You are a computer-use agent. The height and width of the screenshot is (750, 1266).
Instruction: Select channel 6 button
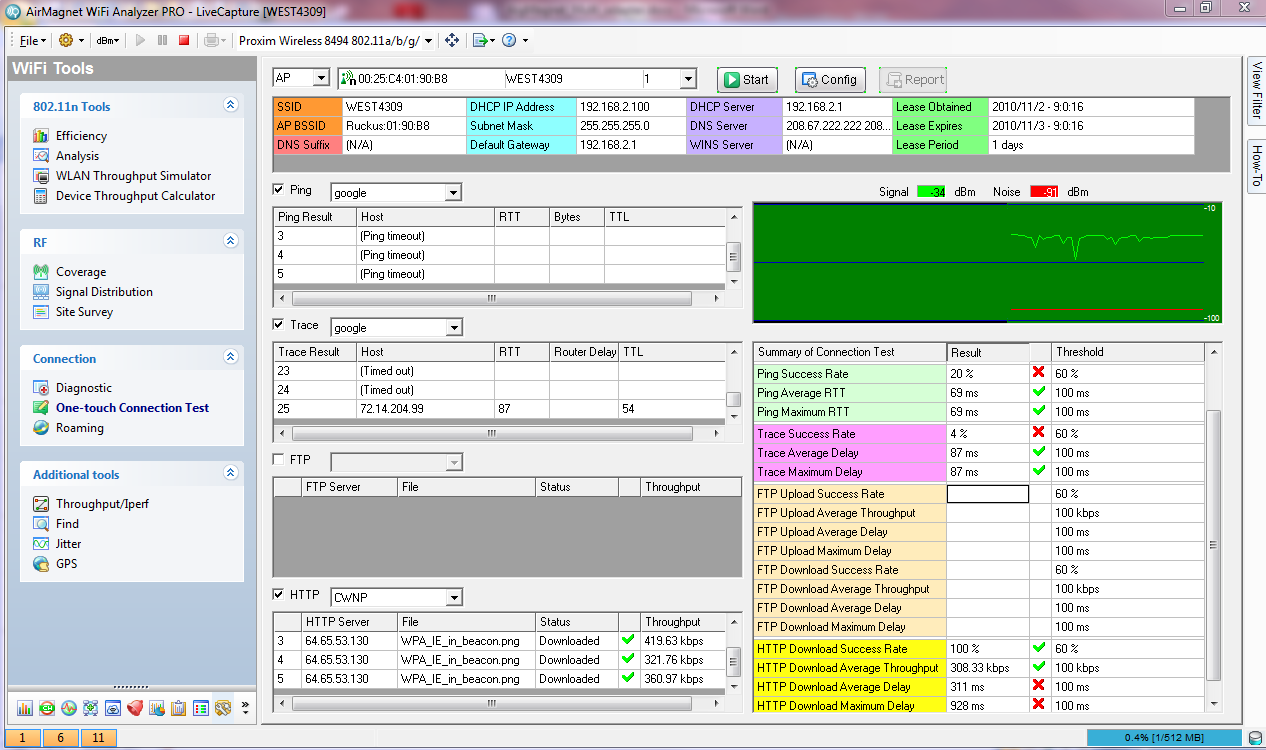point(60,738)
